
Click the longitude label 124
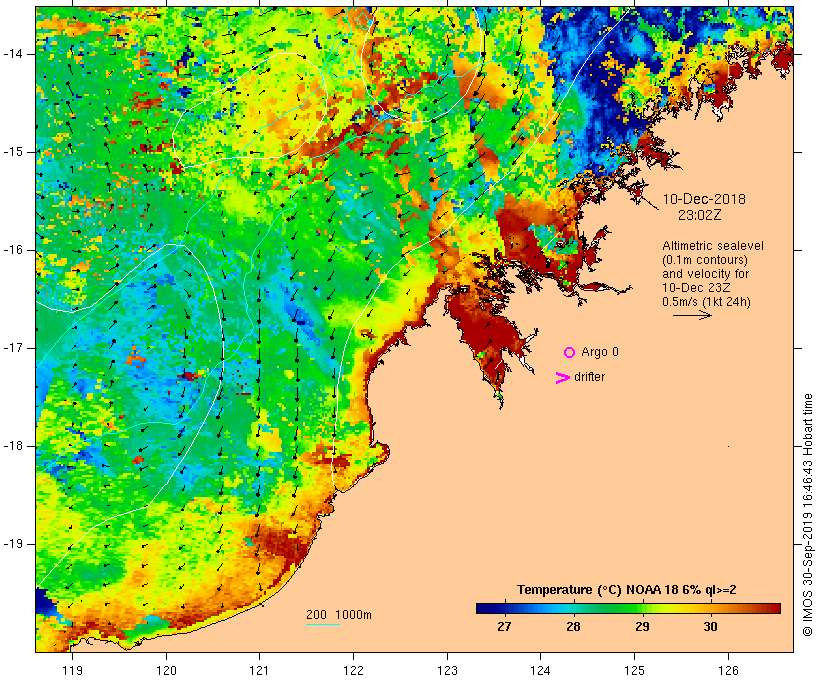[540, 670]
